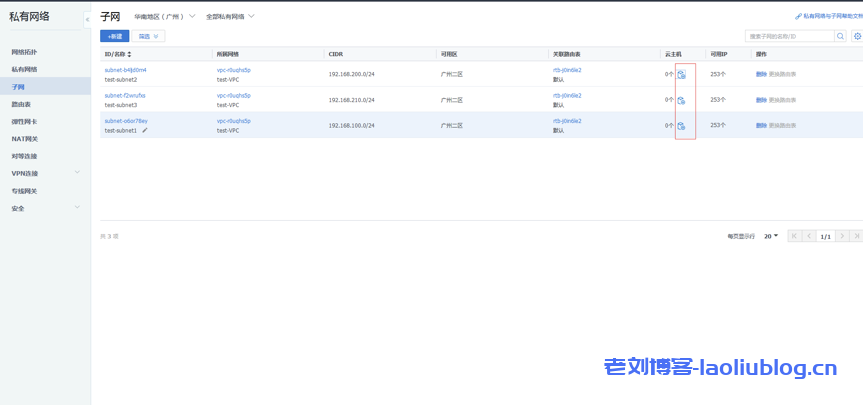Open 路由表 in the sidebar
This screenshot has height=405, width=863.
tap(21, 104)
